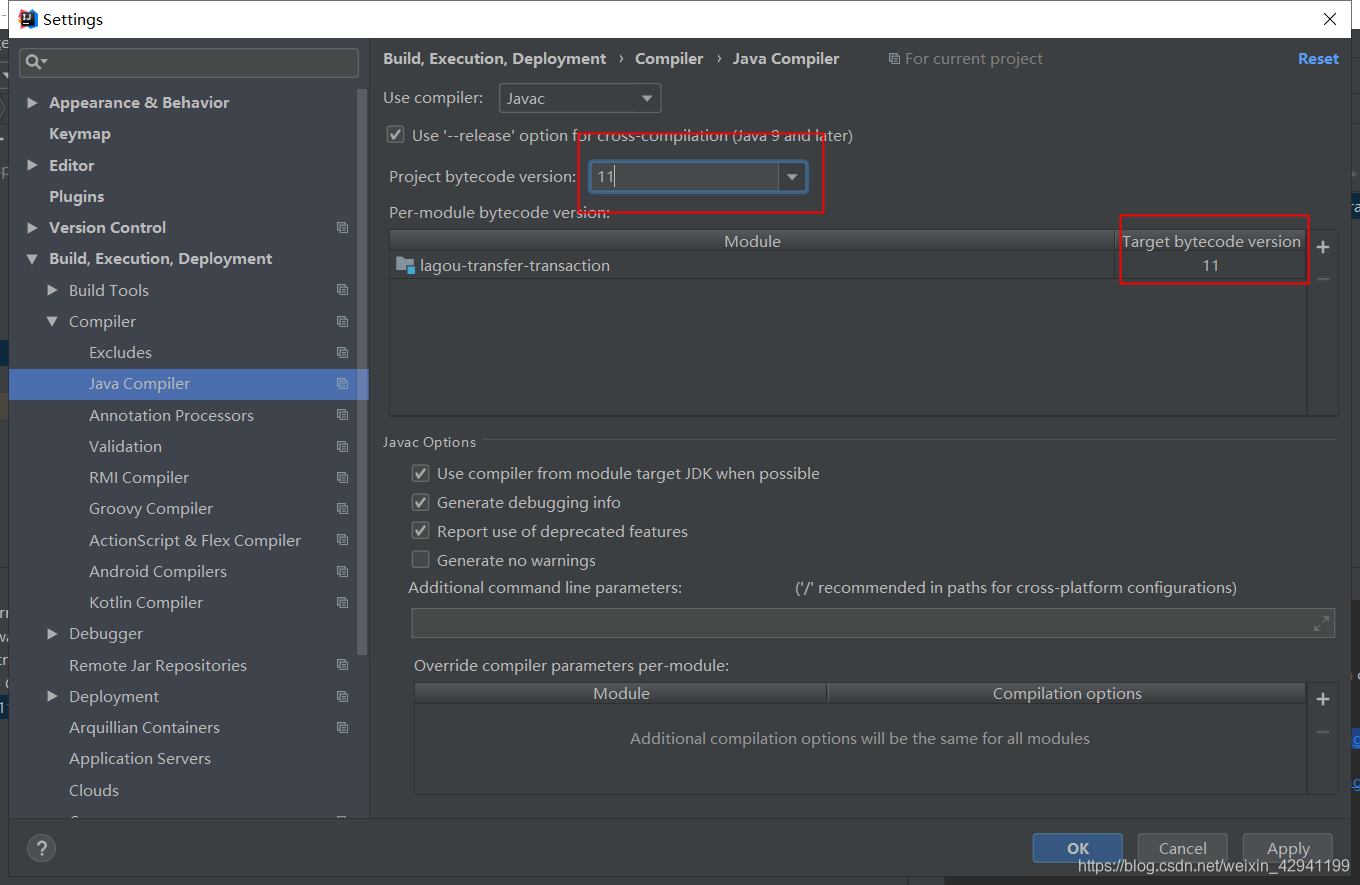The width and height of the screenshot is (1360, 885).
Task: Click the minus button beside per-module bytecode table
Action: click(x=1323, y=279)
